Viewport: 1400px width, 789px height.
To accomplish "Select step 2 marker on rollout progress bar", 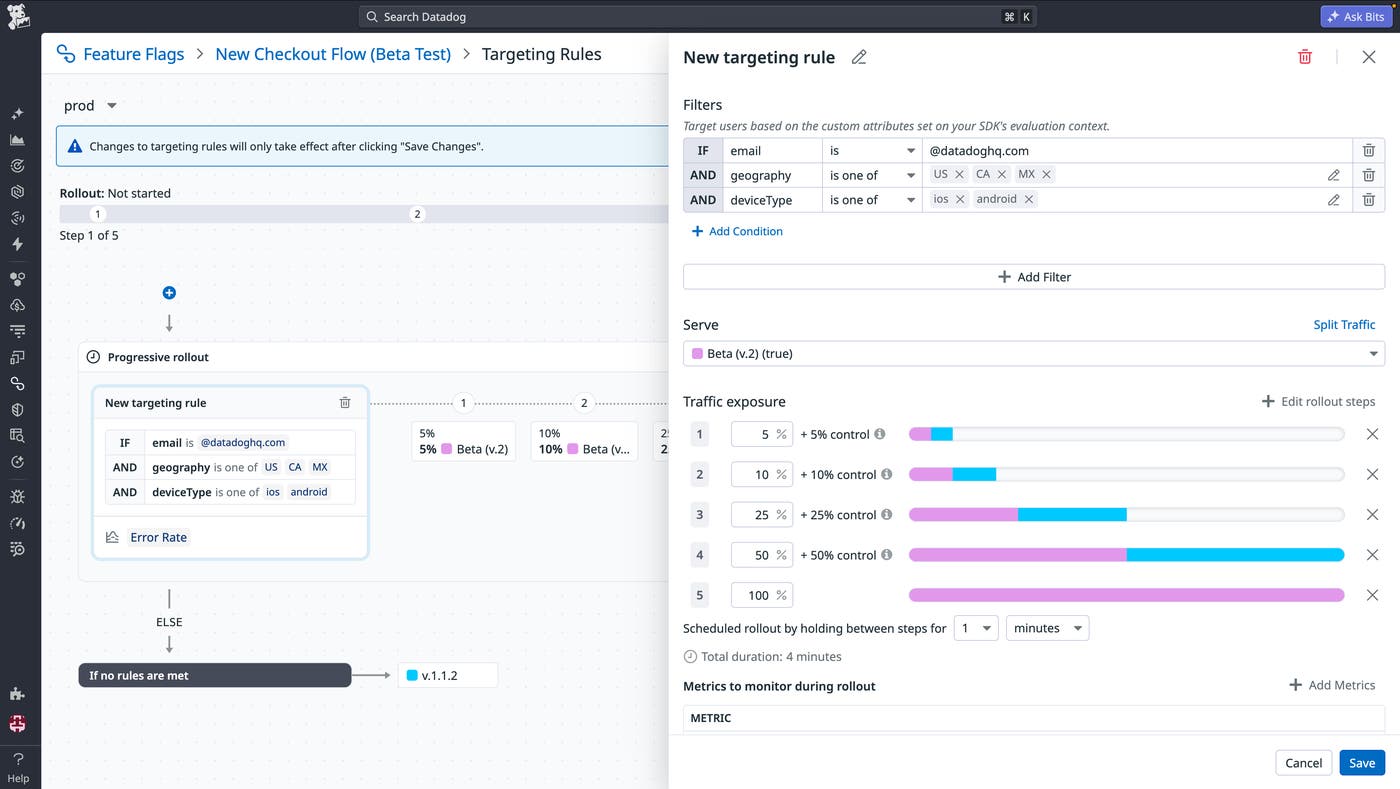I will (418, 214).
